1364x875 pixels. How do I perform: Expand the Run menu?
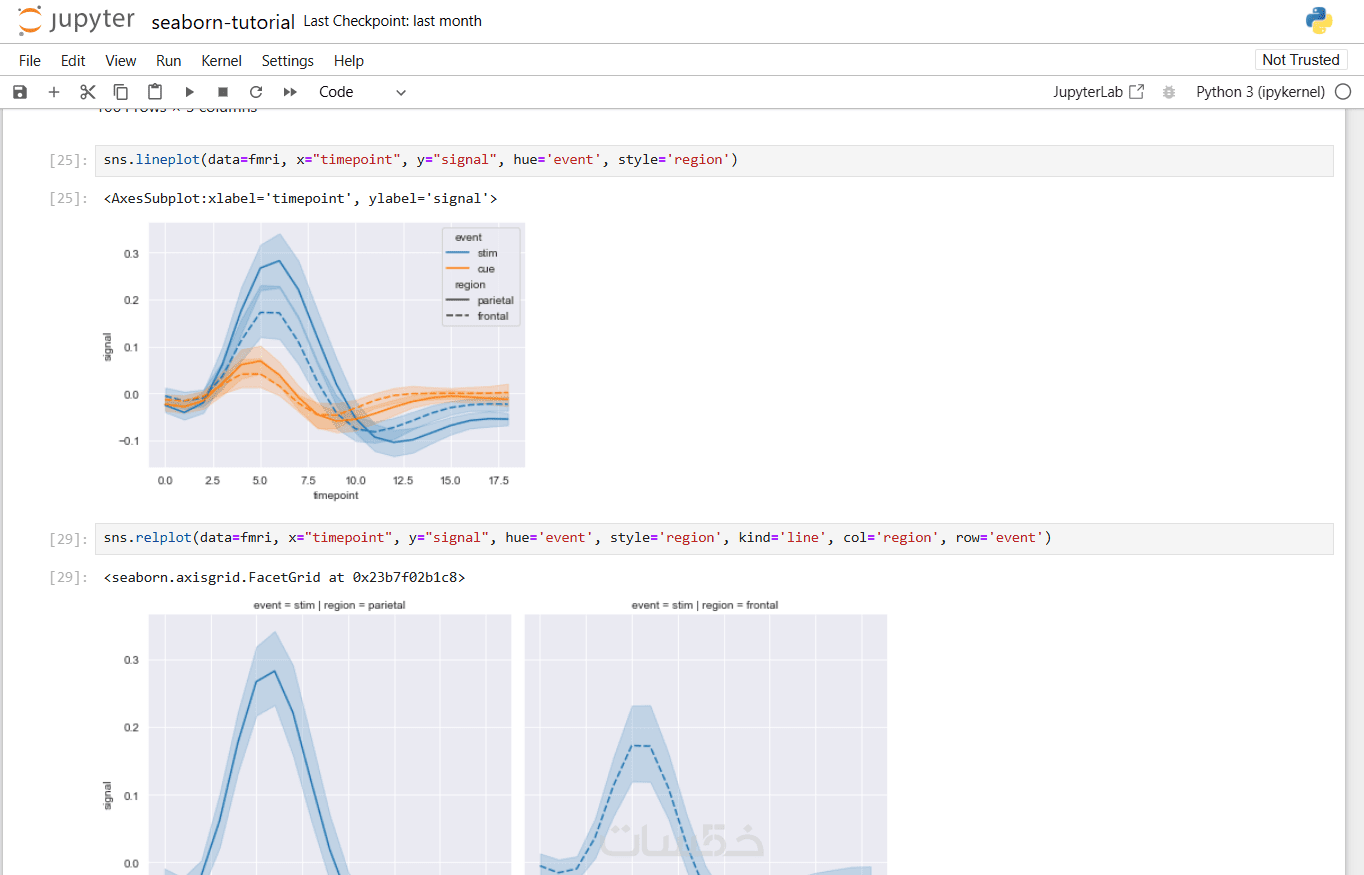point(169,61)
